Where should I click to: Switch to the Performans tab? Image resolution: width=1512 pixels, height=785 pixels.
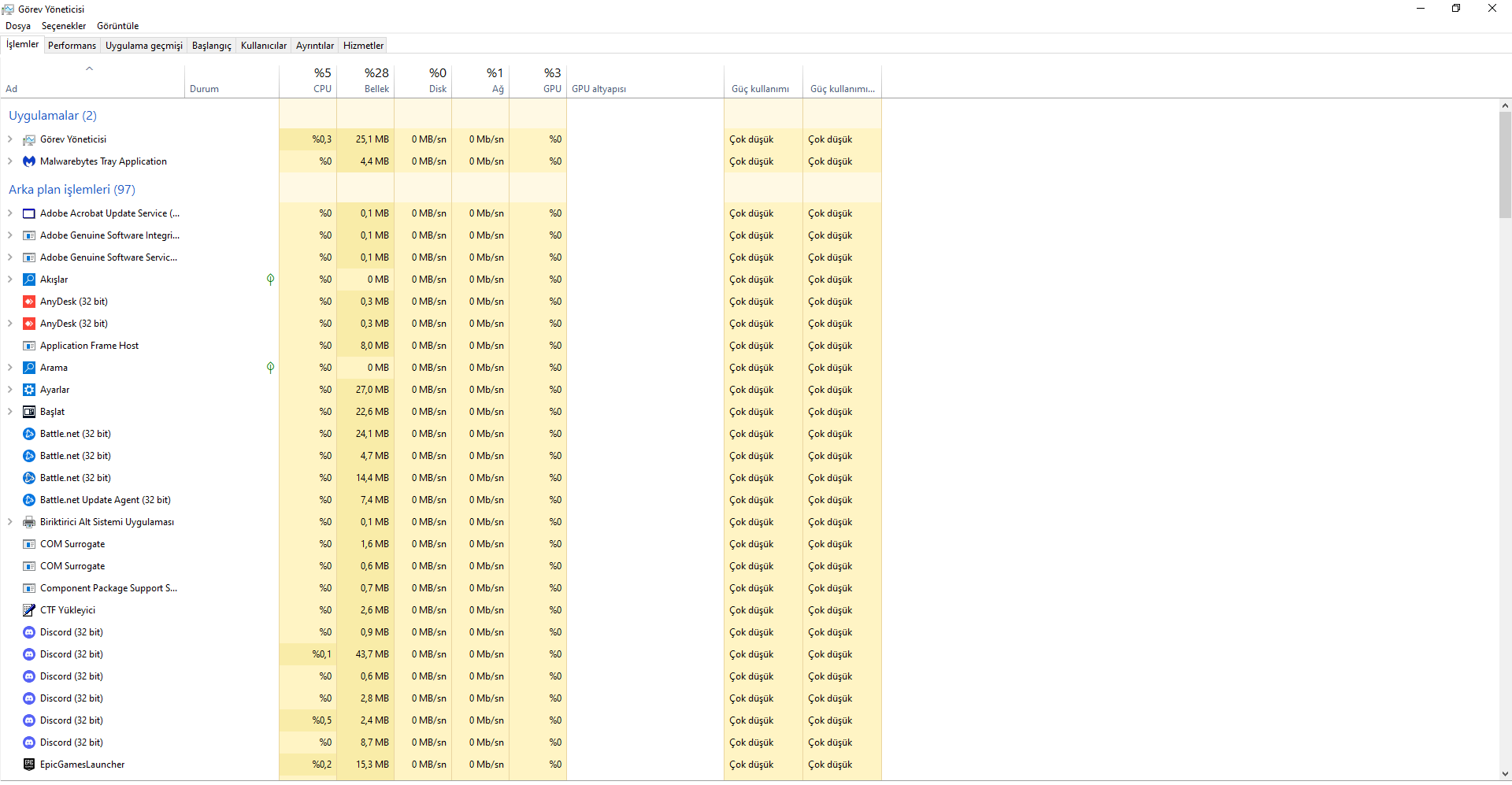[72, 46]
